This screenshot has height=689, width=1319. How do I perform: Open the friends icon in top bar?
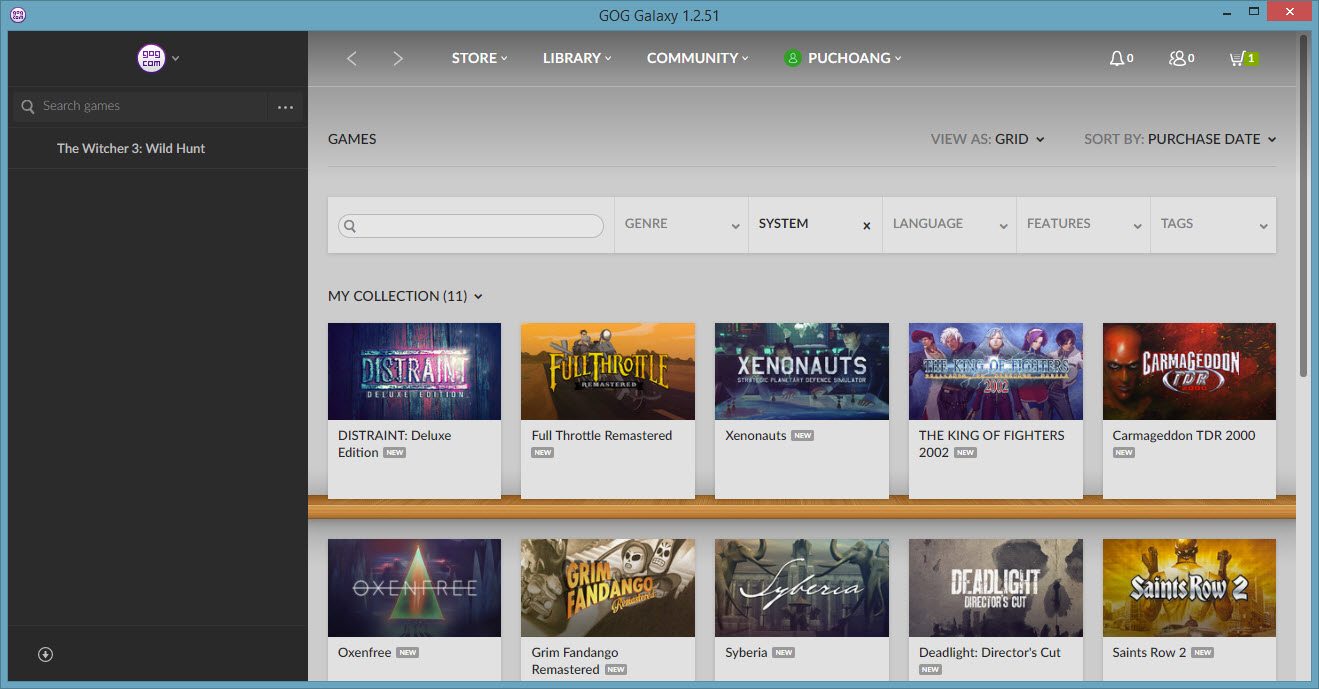(x=1177, y=58)
